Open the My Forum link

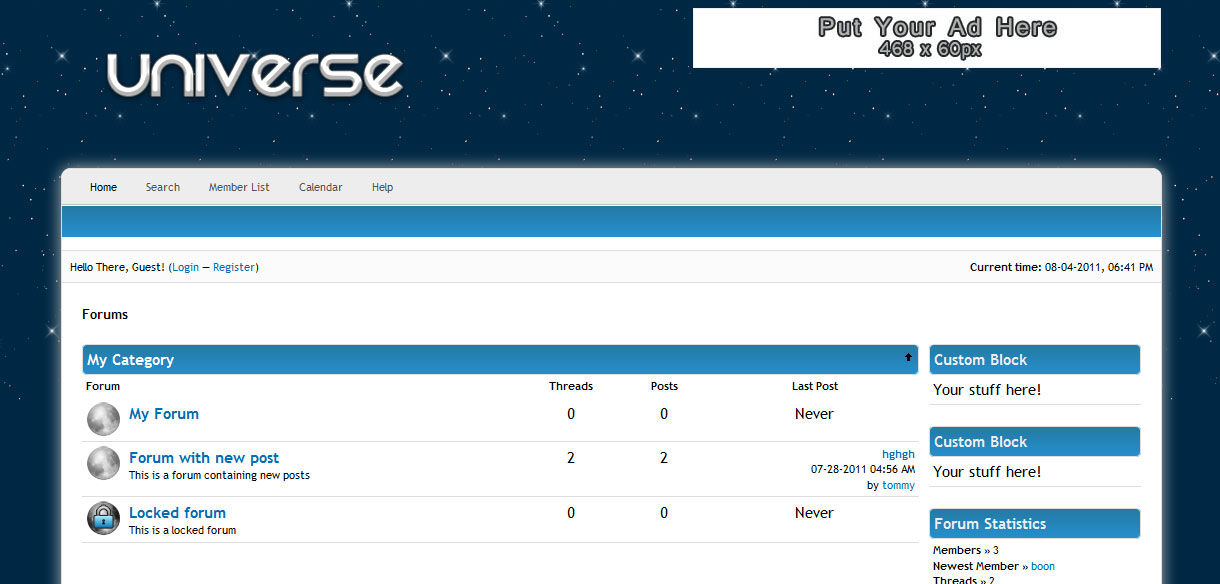(164, 414)
